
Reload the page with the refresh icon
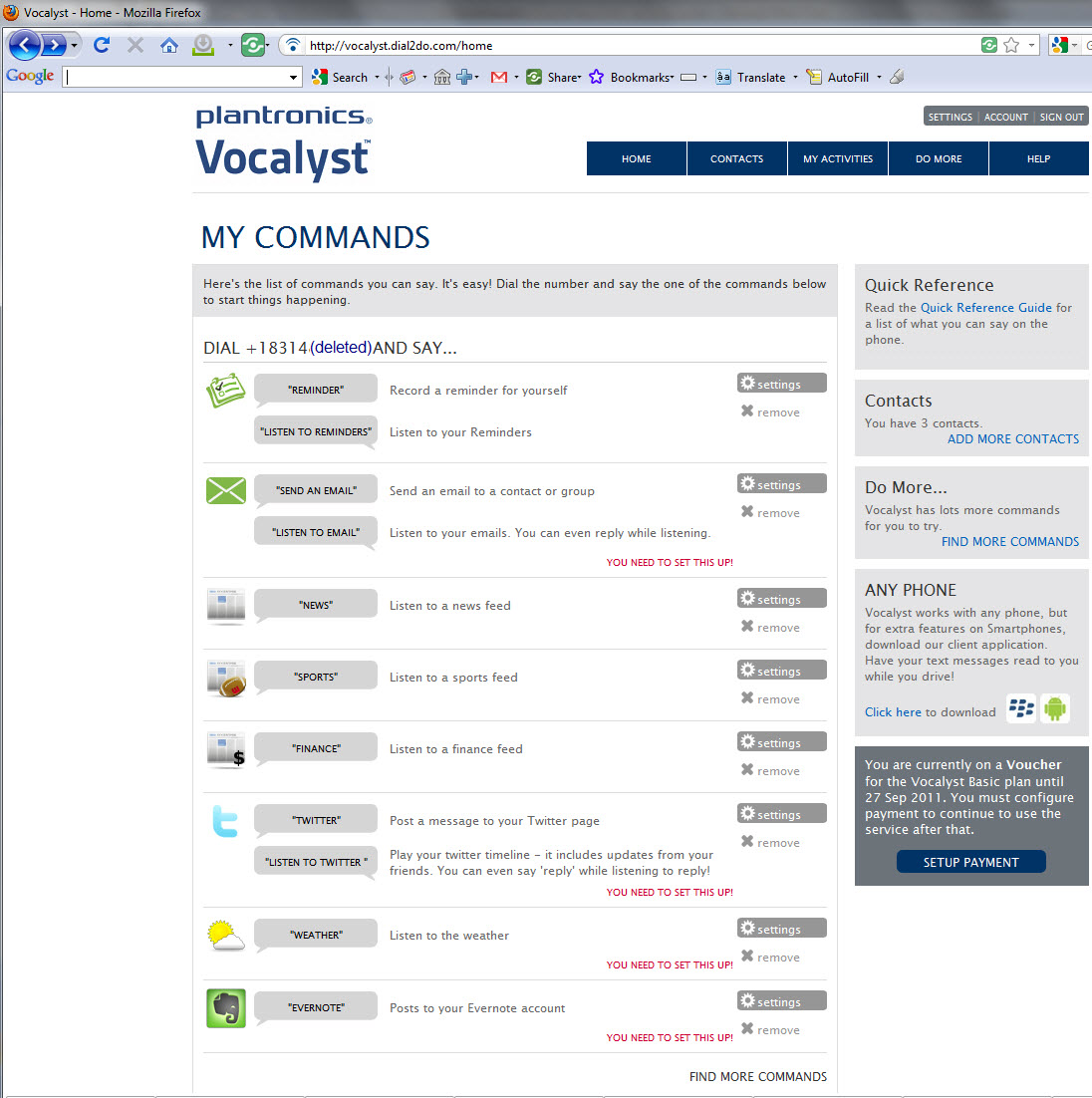(x=101, y=45)
